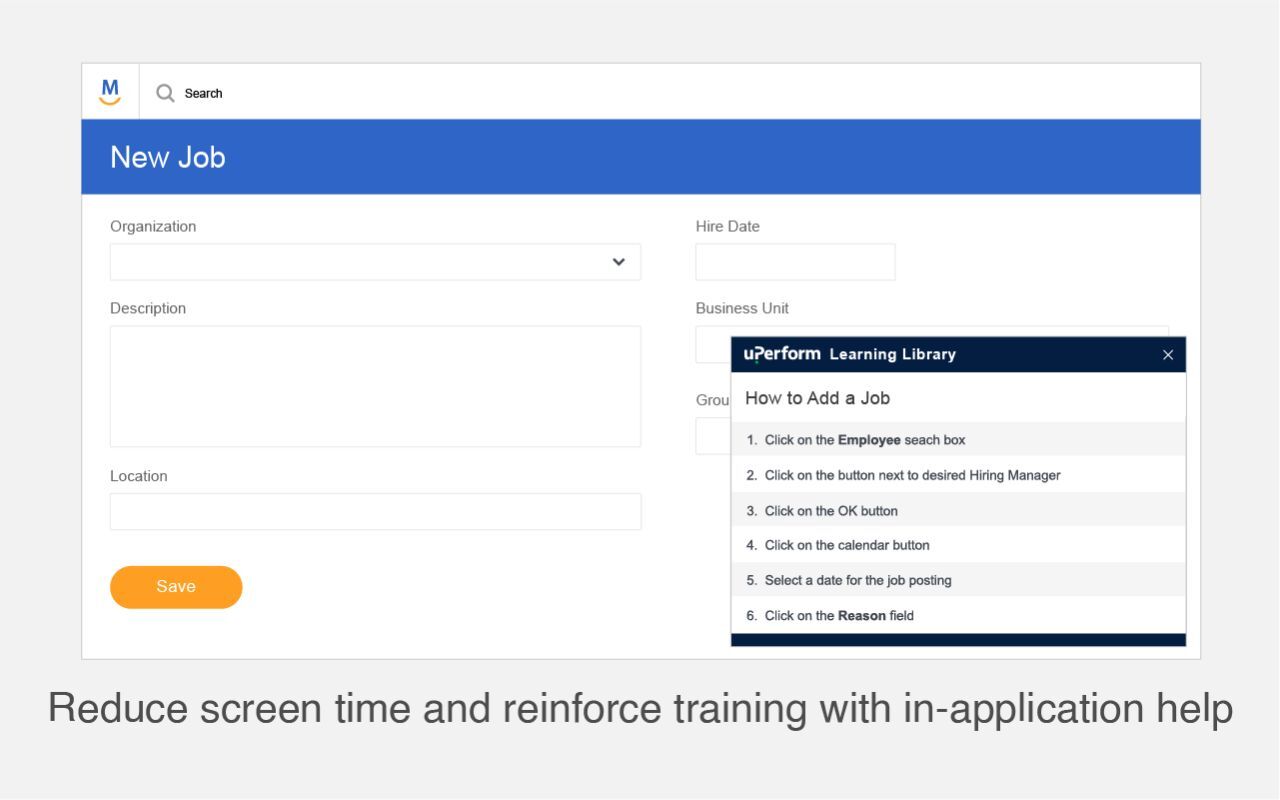This screenshot has height=800, width=1280.
Task: Click the Hire Date input field
Action: click(x=795, y=261)
